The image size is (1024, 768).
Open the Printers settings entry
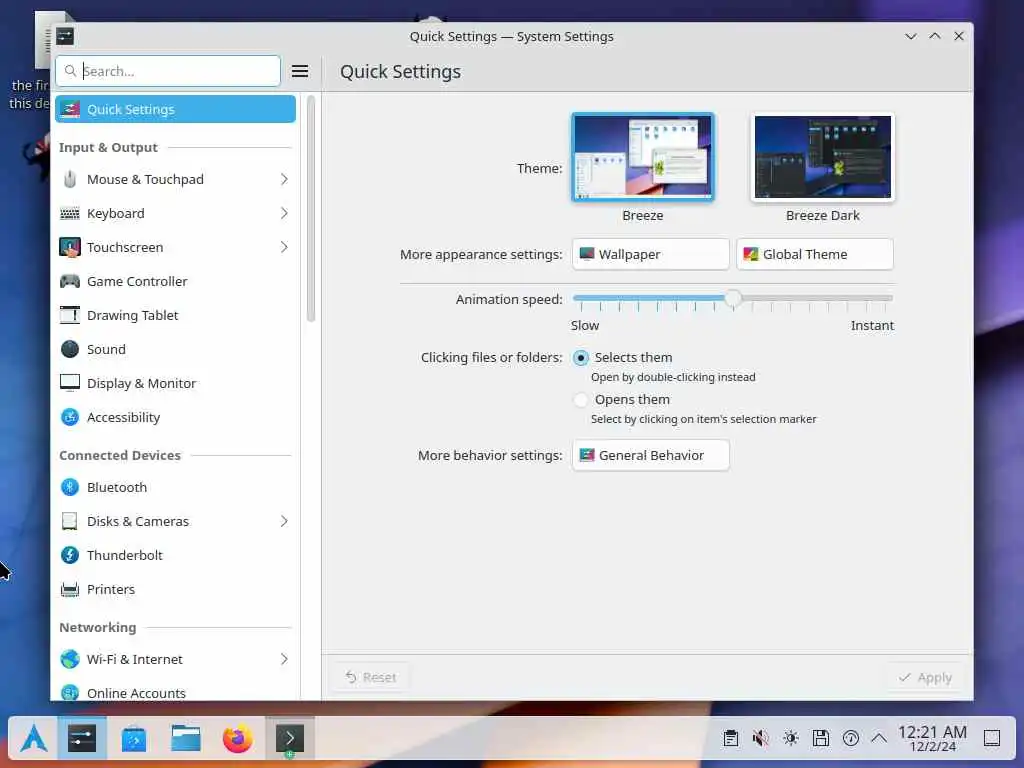click(175, 590)
